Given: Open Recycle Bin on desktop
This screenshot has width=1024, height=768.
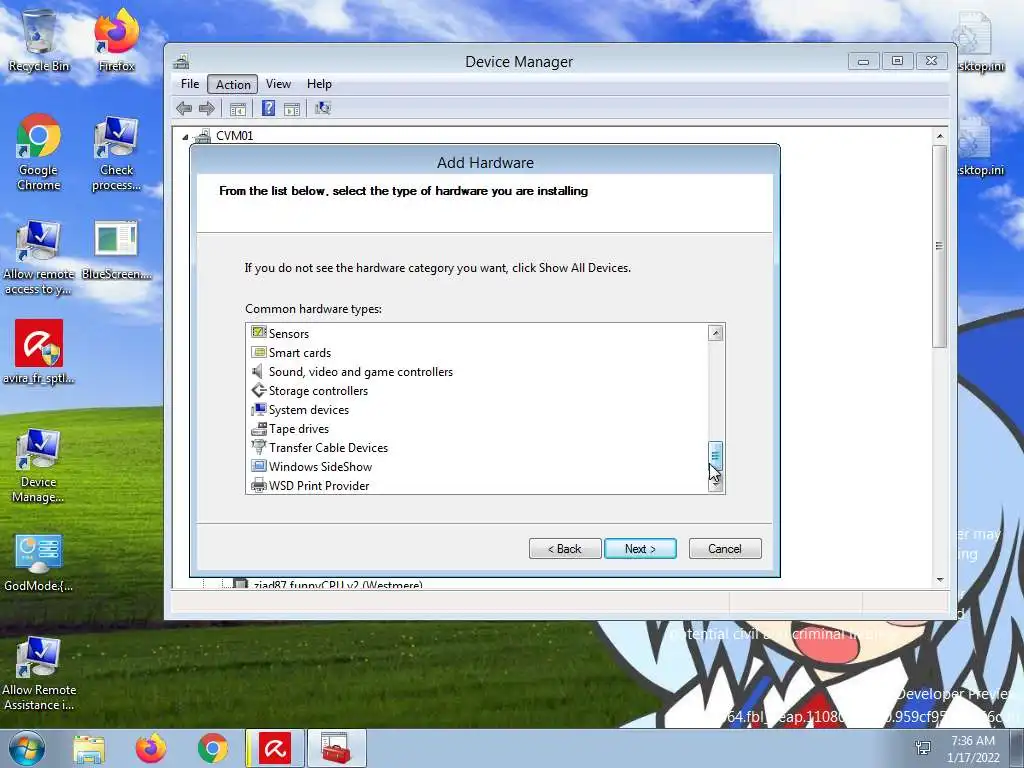Looking at the screenshot, I should pos(39,40).
